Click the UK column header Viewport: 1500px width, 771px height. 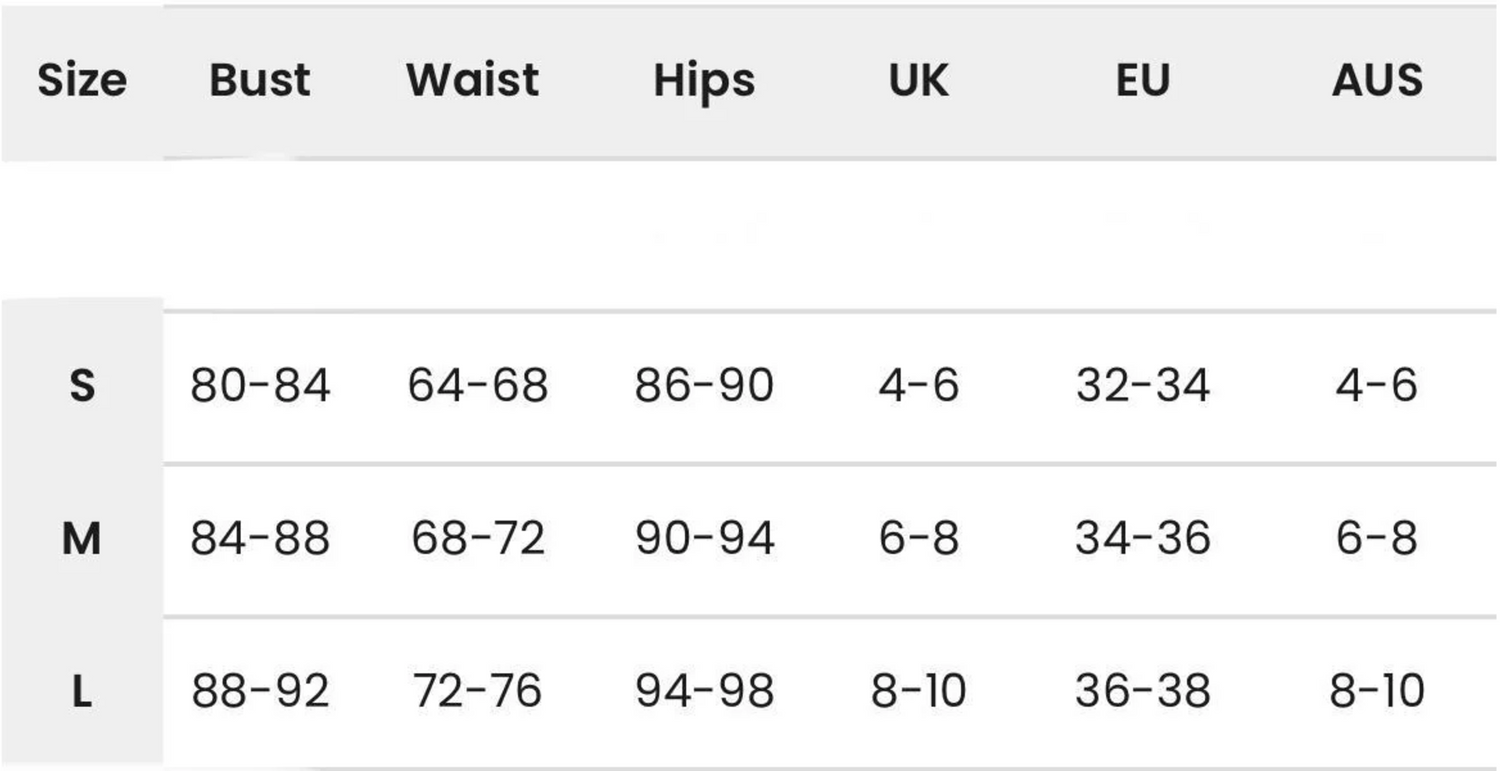pyautogui.click(x=919, y=80)
